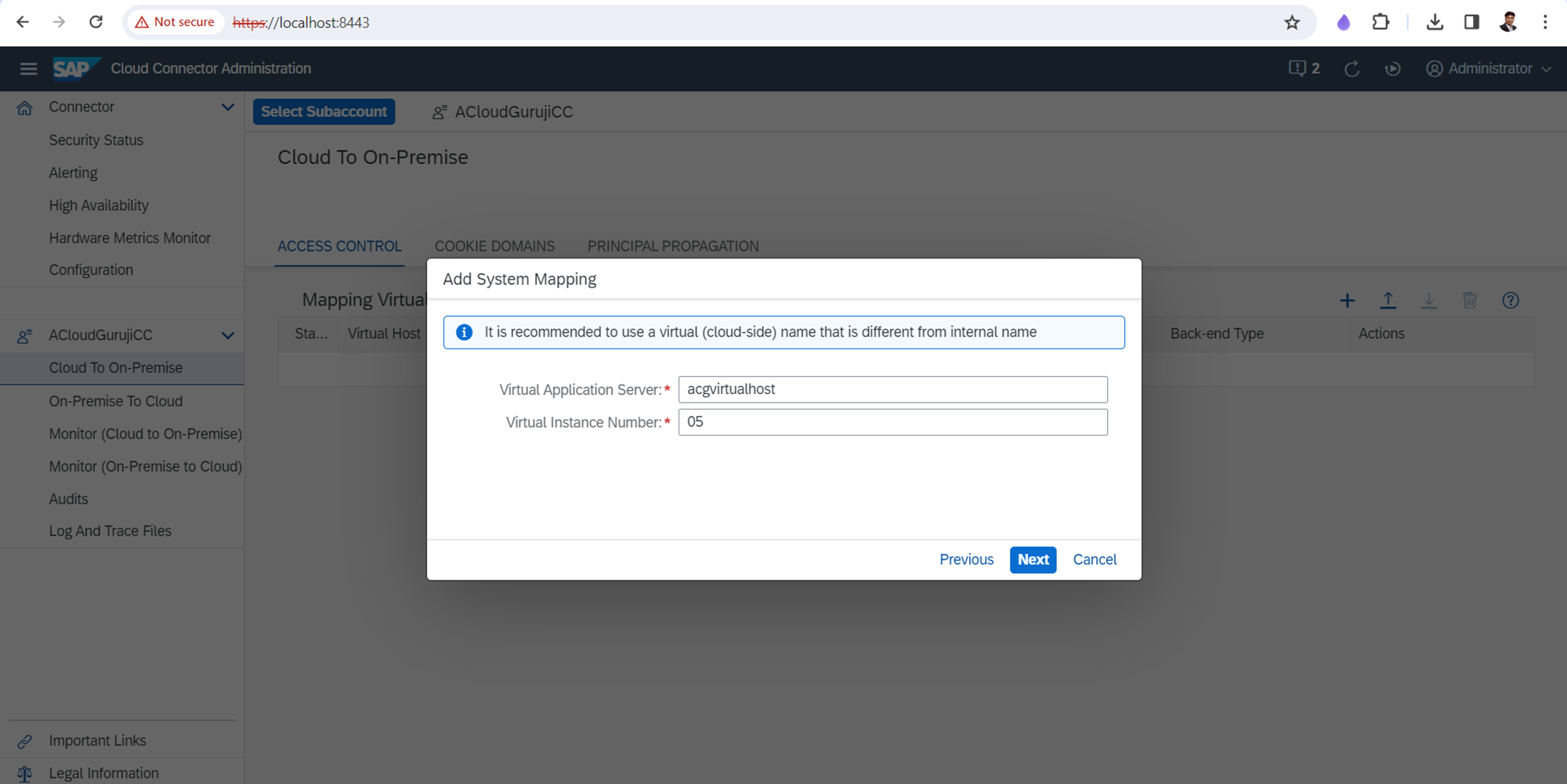Bookmark this page with star icon
Screen dimensions: 1567x784
[x=1292, y=23]
